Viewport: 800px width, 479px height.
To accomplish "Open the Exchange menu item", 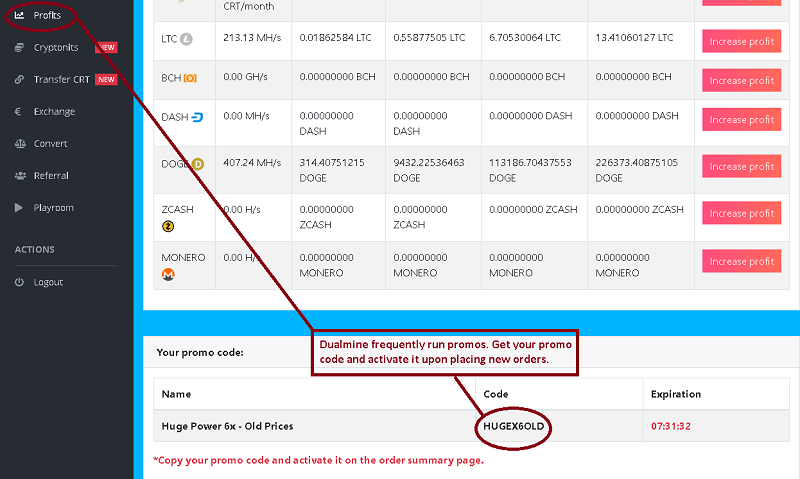I will (x=54, y=112).
